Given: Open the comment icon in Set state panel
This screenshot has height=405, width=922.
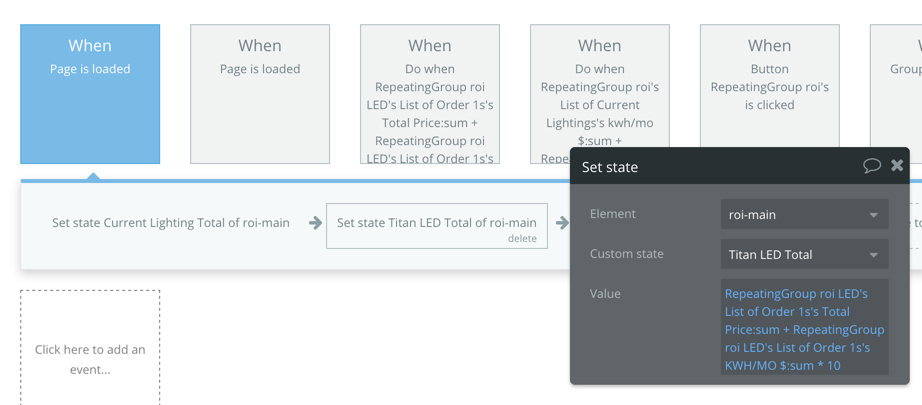Looking at the screenshot, I should click(871, 166).
